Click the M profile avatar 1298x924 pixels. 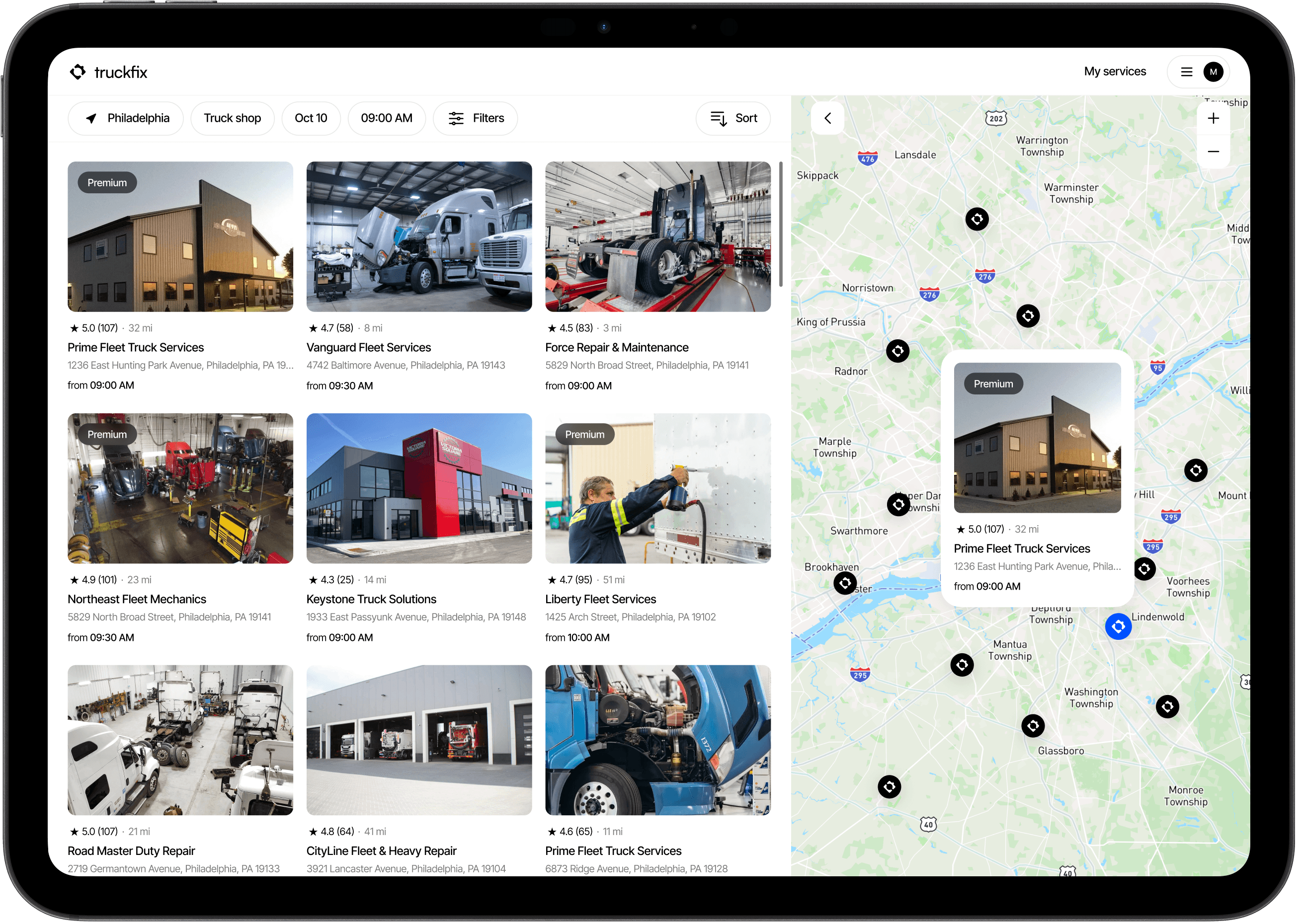pyautogui.click(x=1213, y=72)
